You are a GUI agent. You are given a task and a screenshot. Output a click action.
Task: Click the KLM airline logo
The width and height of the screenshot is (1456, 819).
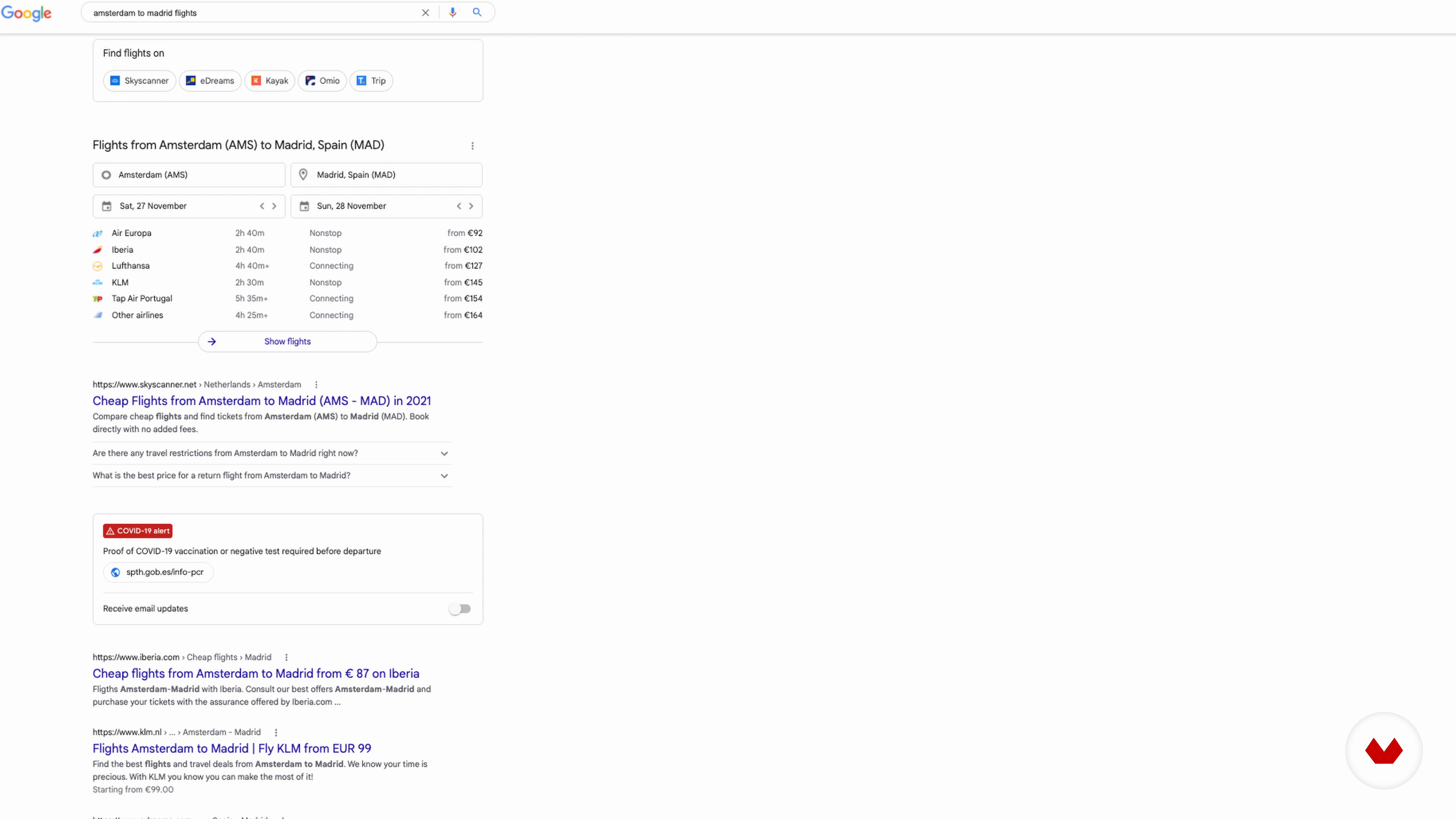click(x=98, y=282)
